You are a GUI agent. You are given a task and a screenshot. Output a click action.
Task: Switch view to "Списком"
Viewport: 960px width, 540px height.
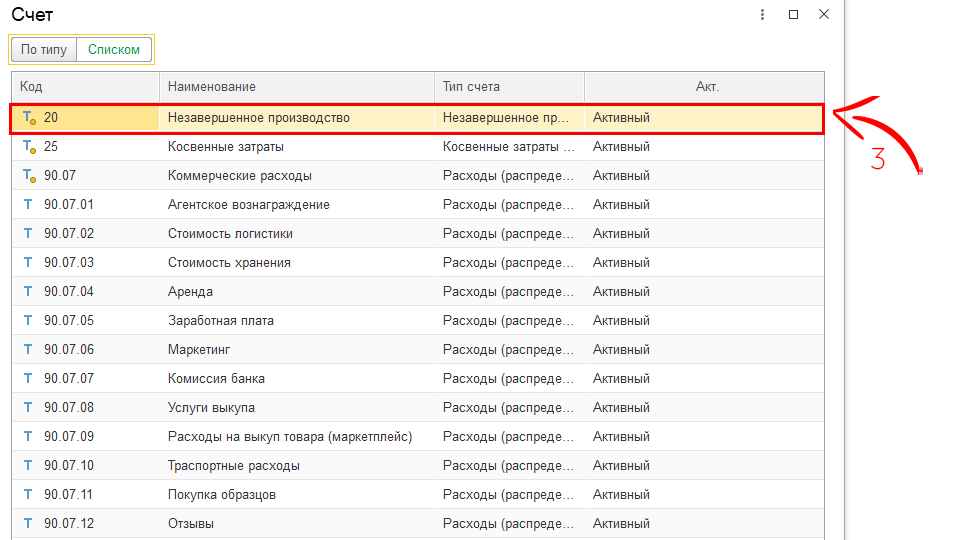click(x=114, y=49)
